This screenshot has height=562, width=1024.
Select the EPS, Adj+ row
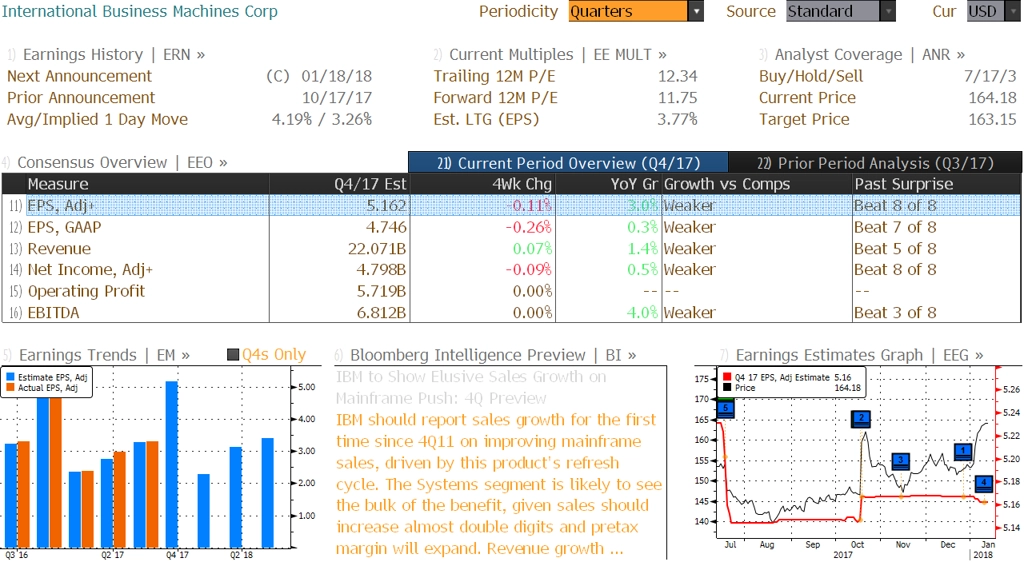pos(511,206)
